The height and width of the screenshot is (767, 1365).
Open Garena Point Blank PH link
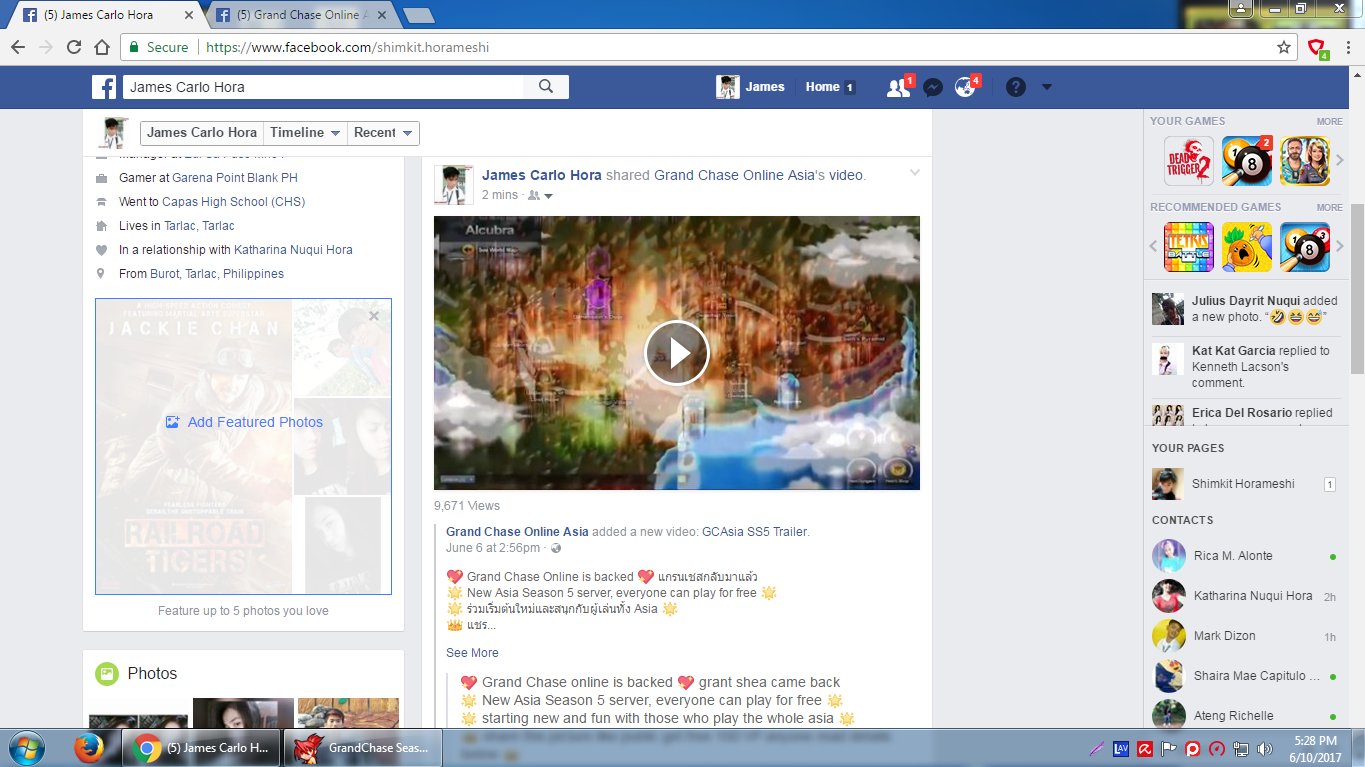[235, 178]
